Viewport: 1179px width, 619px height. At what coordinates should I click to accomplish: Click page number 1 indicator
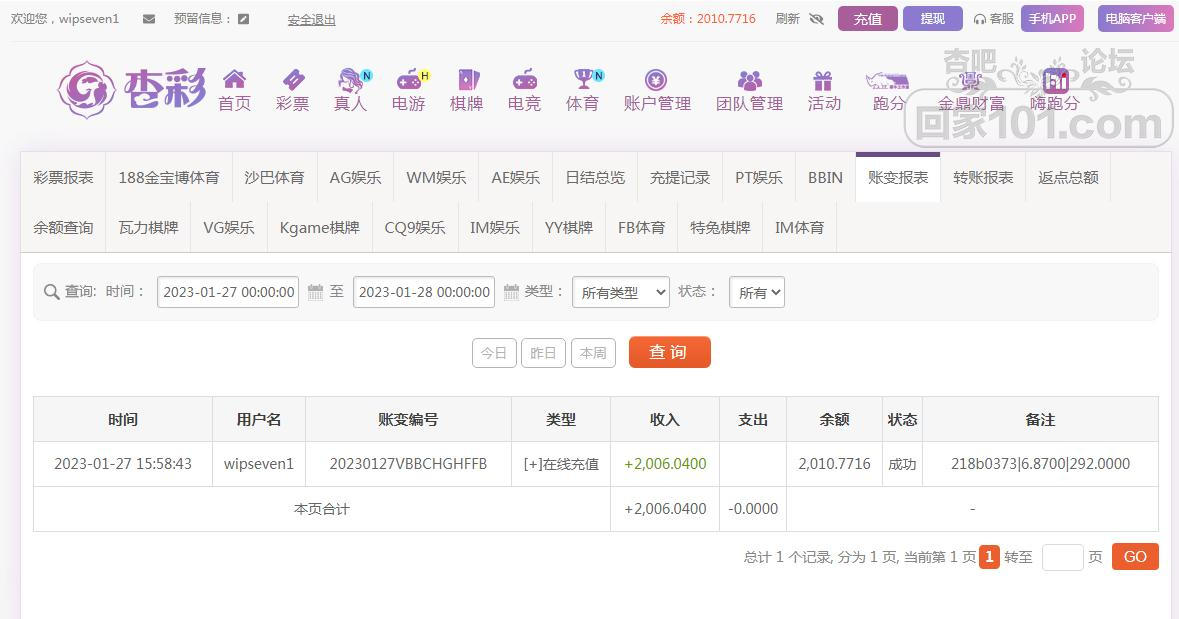coord(989,557)
